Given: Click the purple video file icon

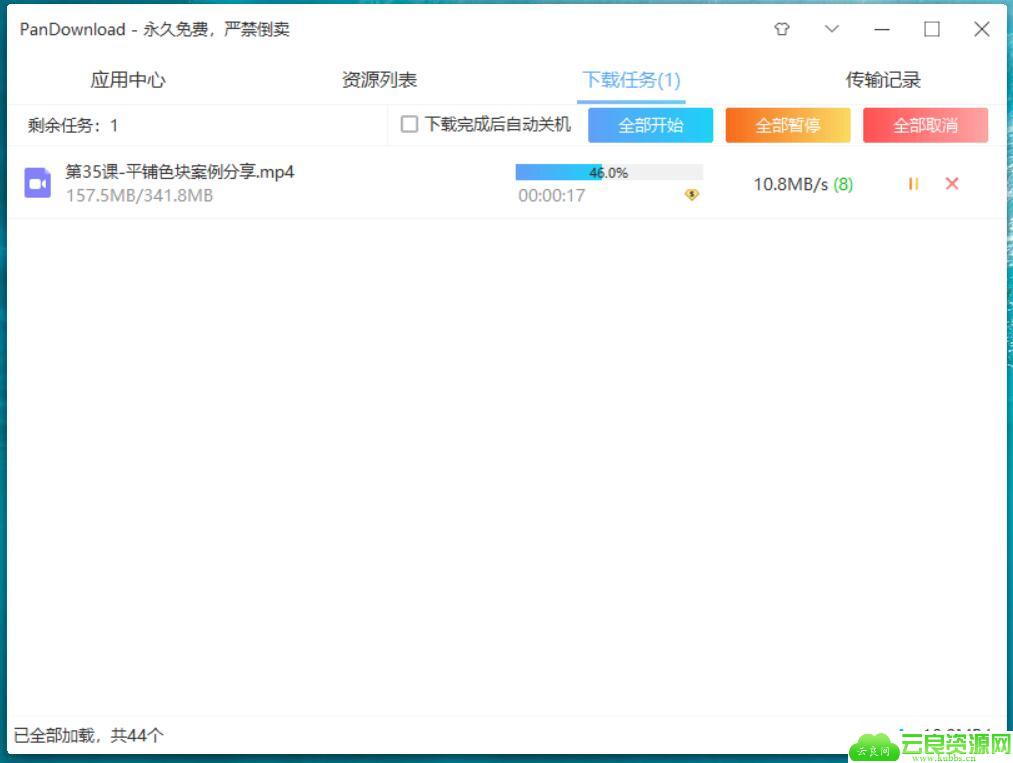Looking at the screenshot, I should pos(37,183).
